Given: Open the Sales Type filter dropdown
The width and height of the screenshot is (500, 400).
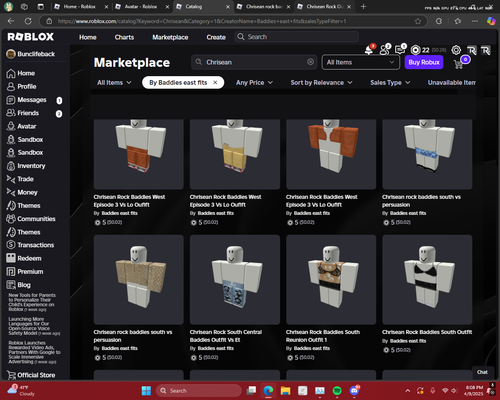Looking at the screenshot, I should pyautogui.click(x=390, y=83).
